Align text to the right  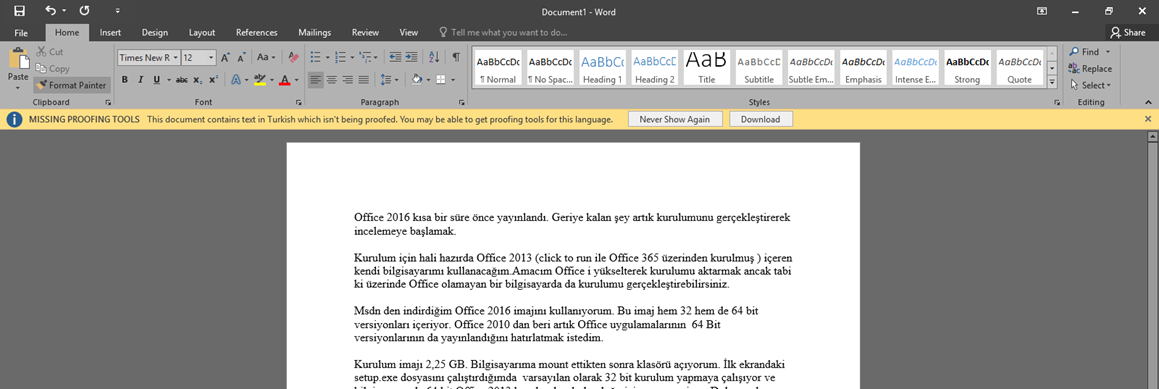coord(347,79)
